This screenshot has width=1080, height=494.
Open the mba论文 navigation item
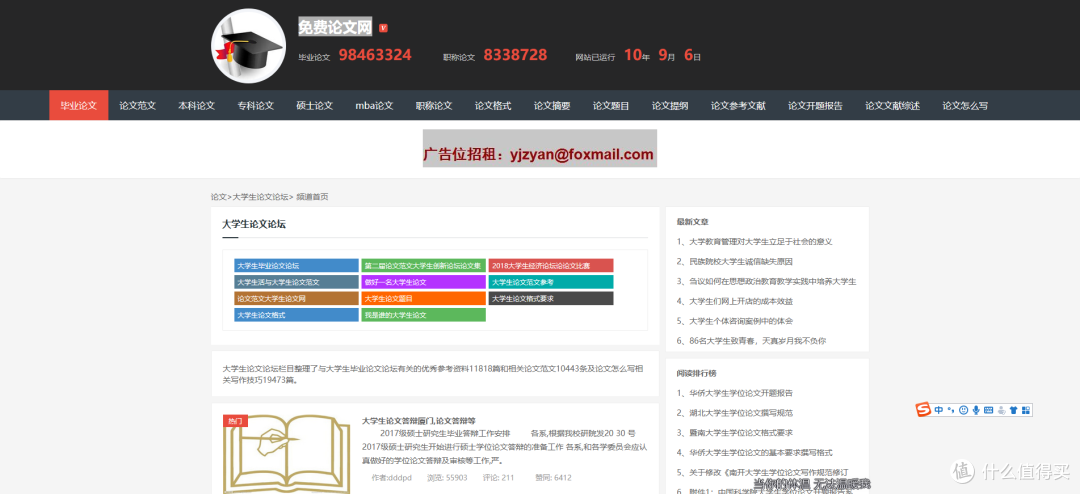click(374, 105)
